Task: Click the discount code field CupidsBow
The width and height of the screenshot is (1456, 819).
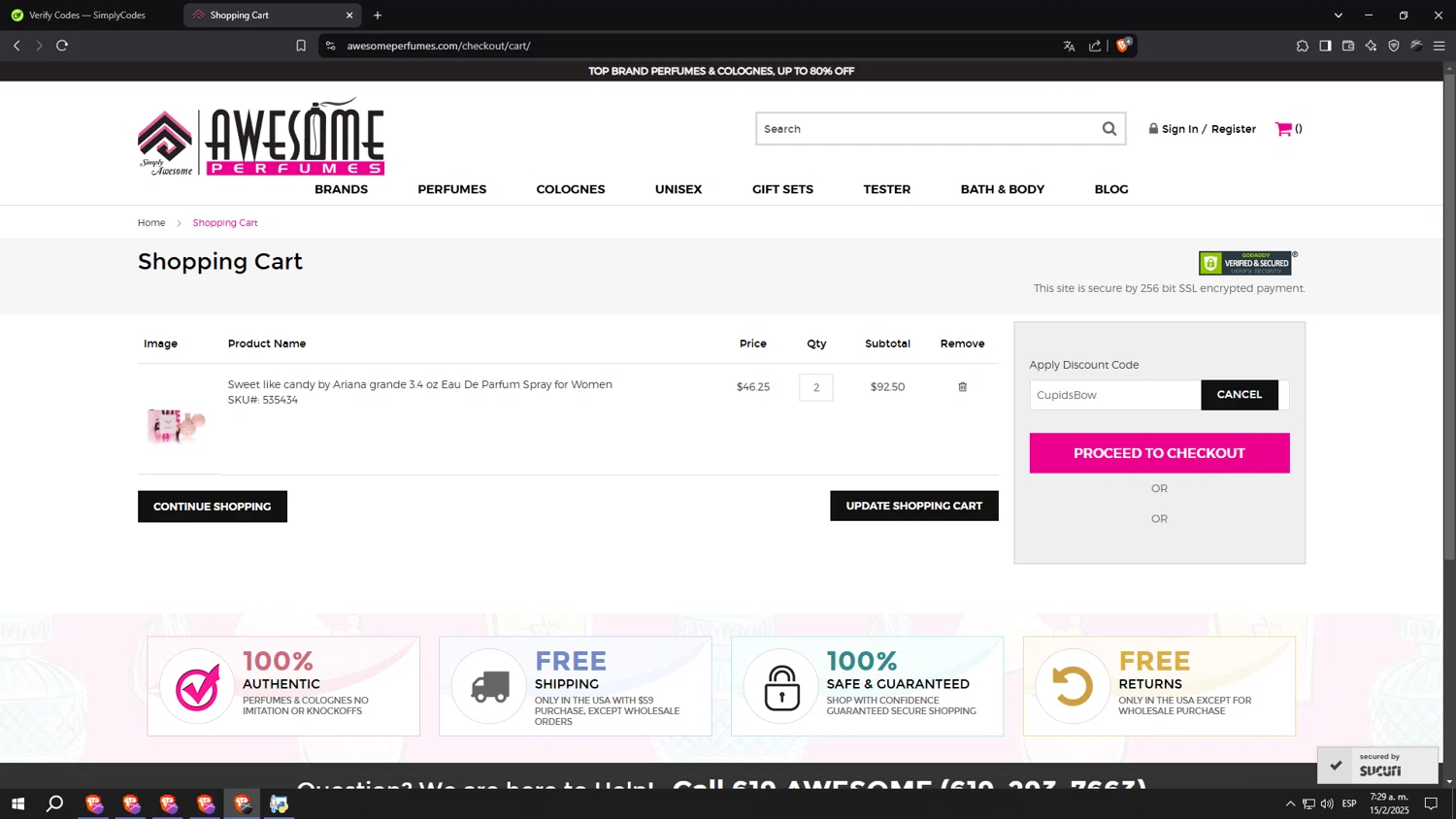Action: (x=1115, y=395)
